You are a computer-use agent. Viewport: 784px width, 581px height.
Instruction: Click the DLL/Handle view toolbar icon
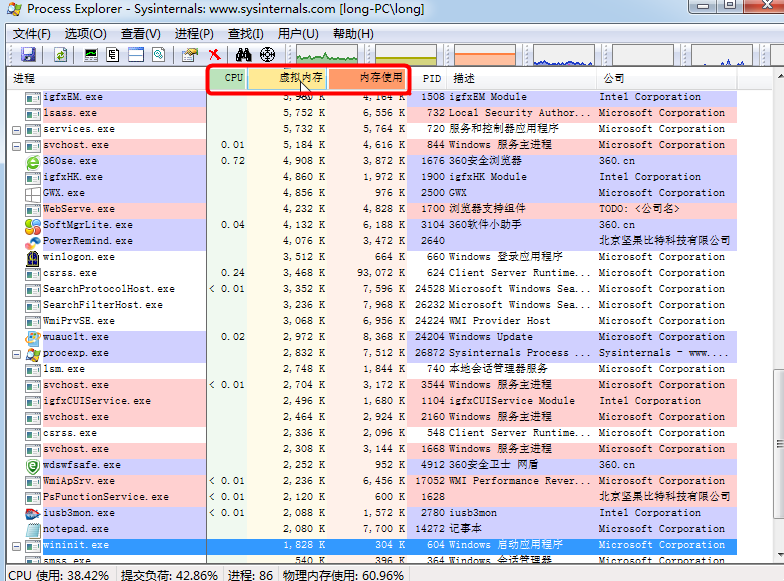[159, 54]
